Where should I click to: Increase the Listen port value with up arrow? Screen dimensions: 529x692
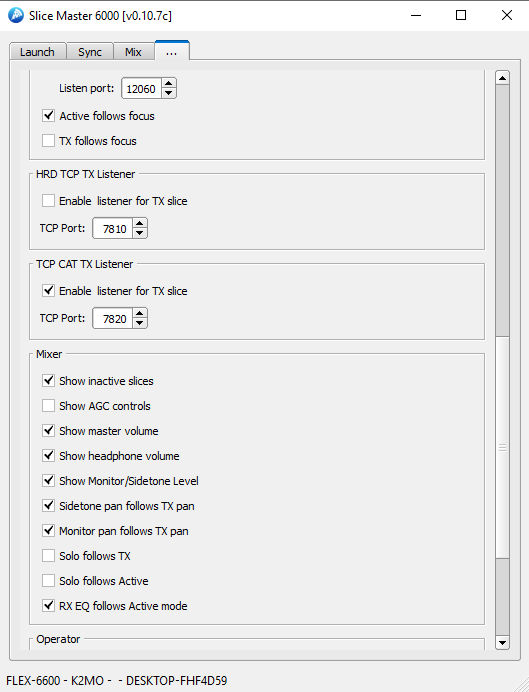[169, 83]
